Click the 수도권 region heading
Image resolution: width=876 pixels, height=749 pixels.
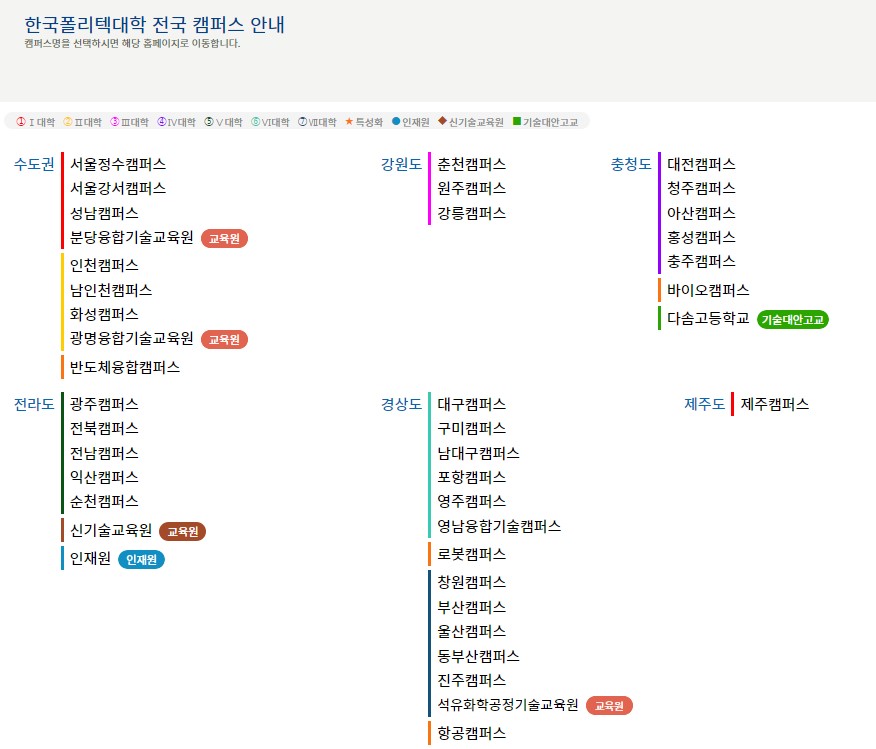tap(33, 164)
